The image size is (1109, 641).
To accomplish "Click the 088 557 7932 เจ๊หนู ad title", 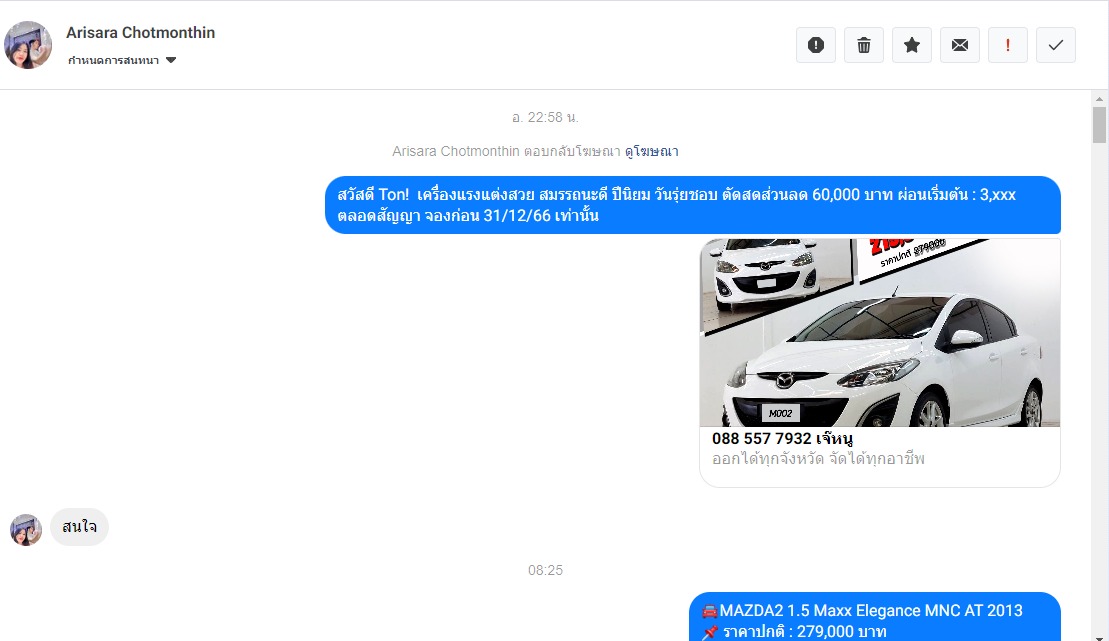I will click(782, 439).
